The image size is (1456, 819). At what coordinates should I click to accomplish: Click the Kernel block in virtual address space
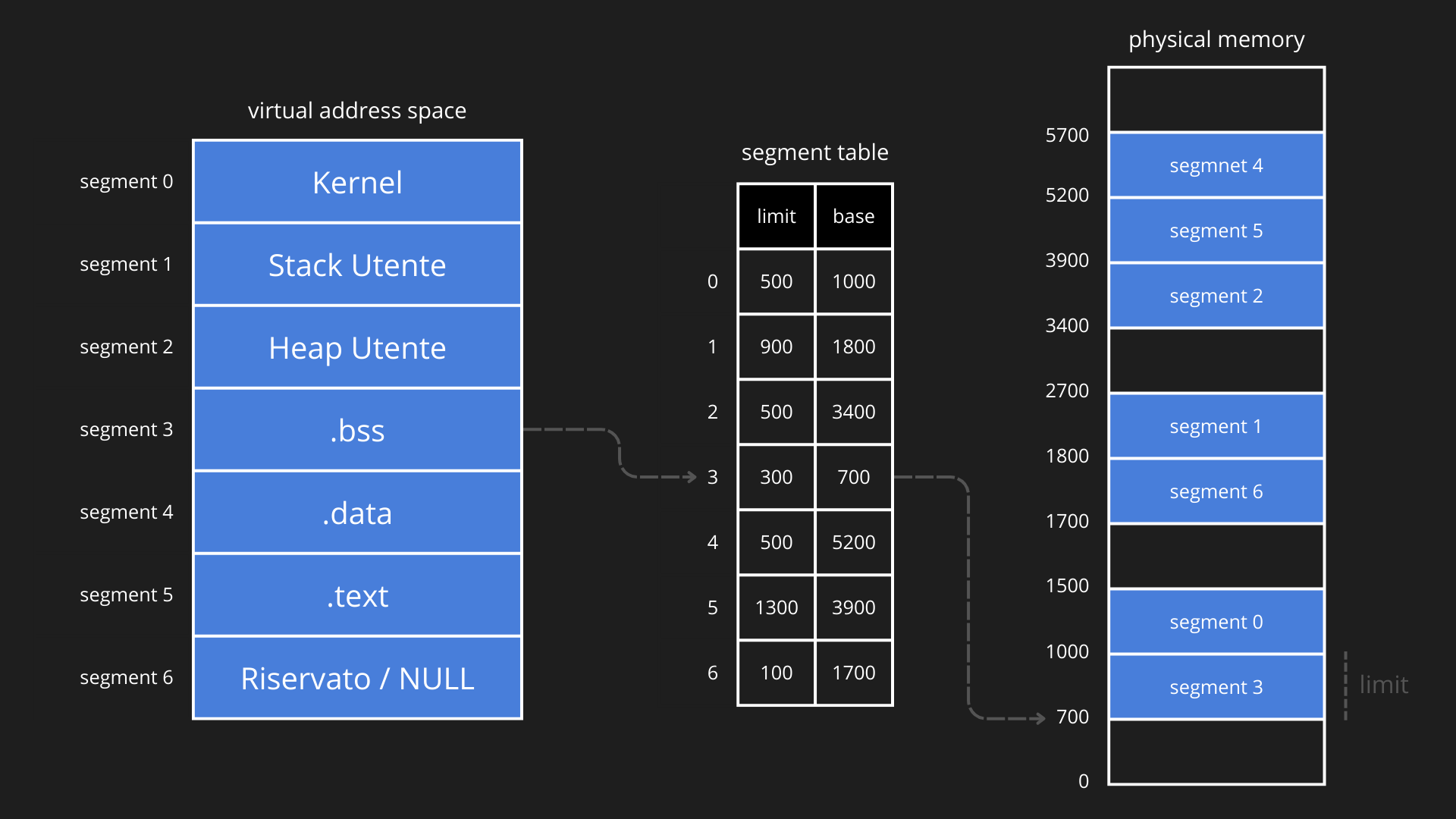pos(357,182)
